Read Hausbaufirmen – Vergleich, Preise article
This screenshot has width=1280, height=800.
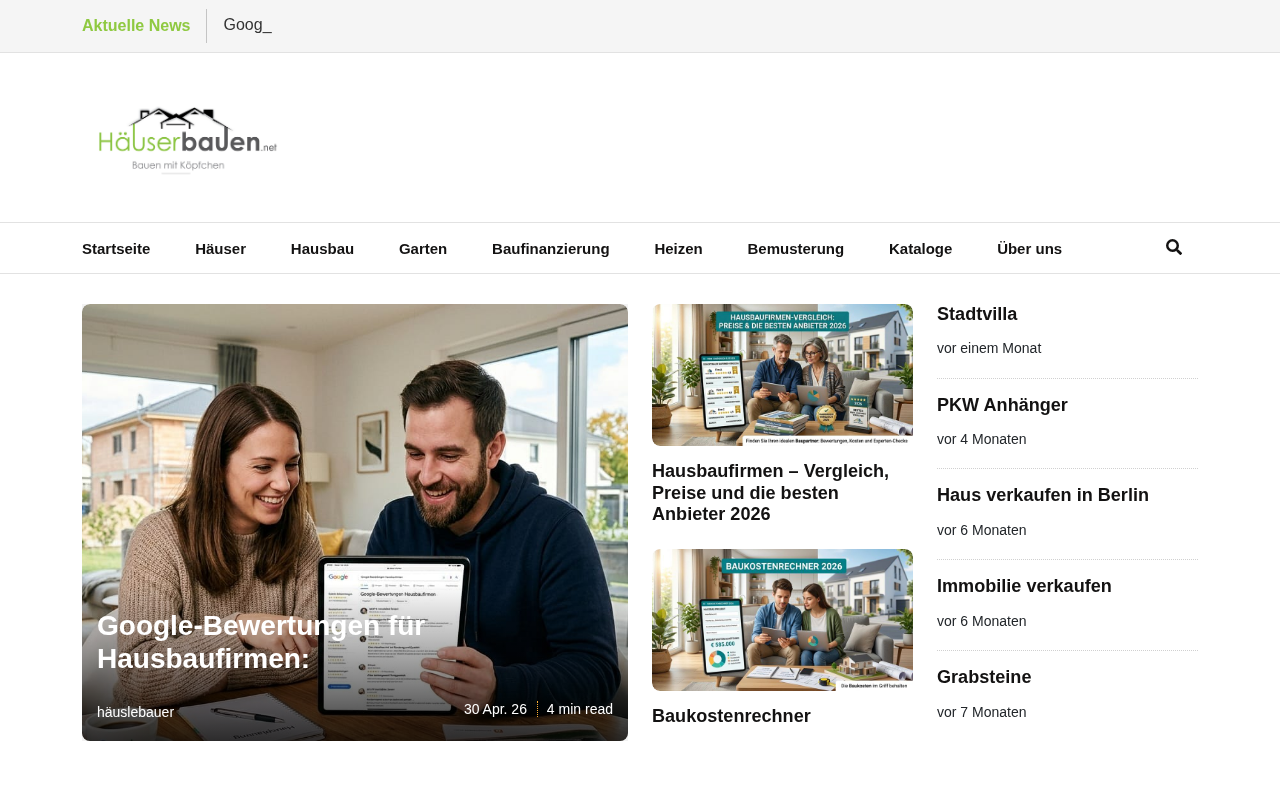point(770,493)
